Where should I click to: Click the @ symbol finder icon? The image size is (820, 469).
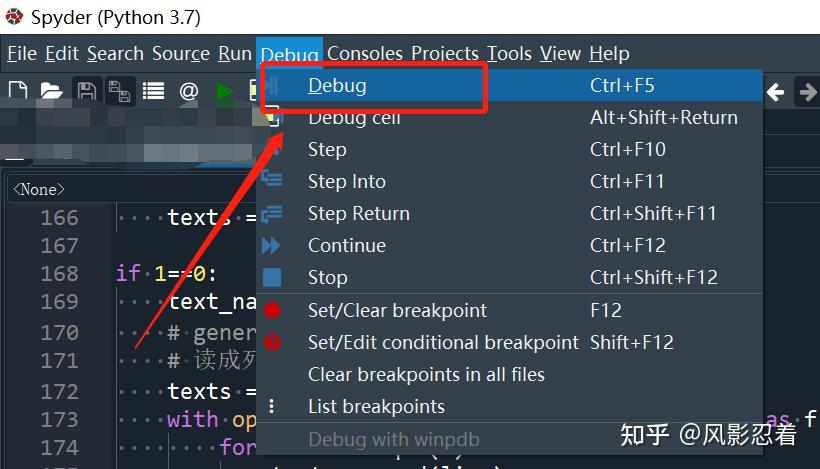click(x=188, y=92)
